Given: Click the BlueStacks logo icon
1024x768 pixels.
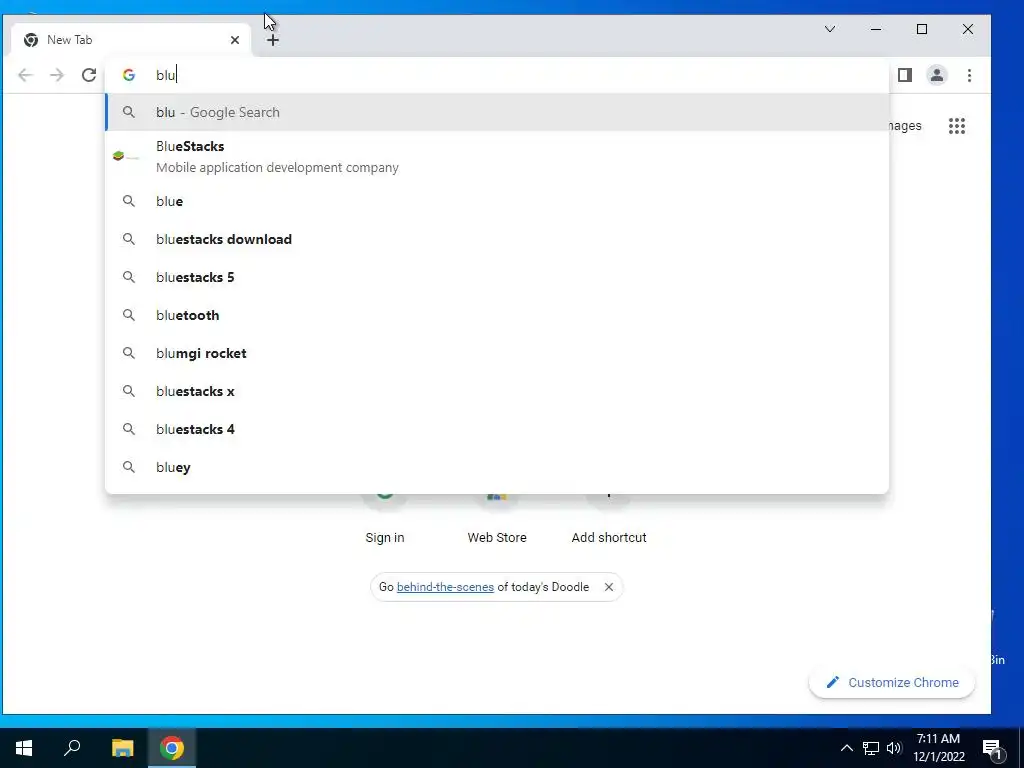Looking at the screenshot, I should tap(125, 156).
